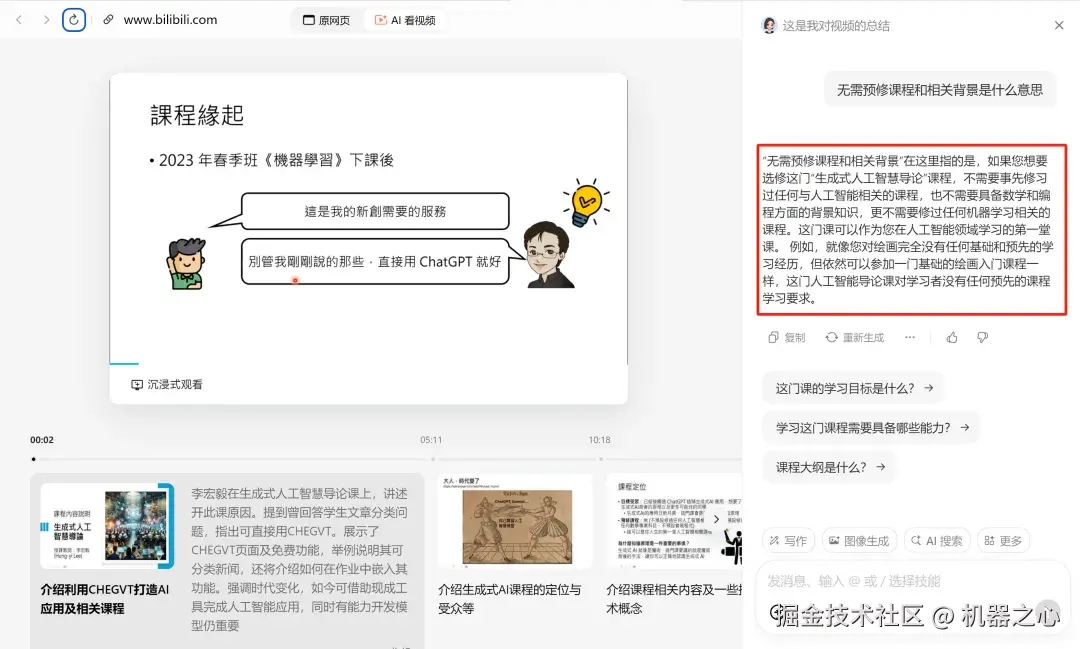Viewport: 1080px width, 649px height.
Task: Open the more options ellipsis menu
Action: tap(911, 337)
